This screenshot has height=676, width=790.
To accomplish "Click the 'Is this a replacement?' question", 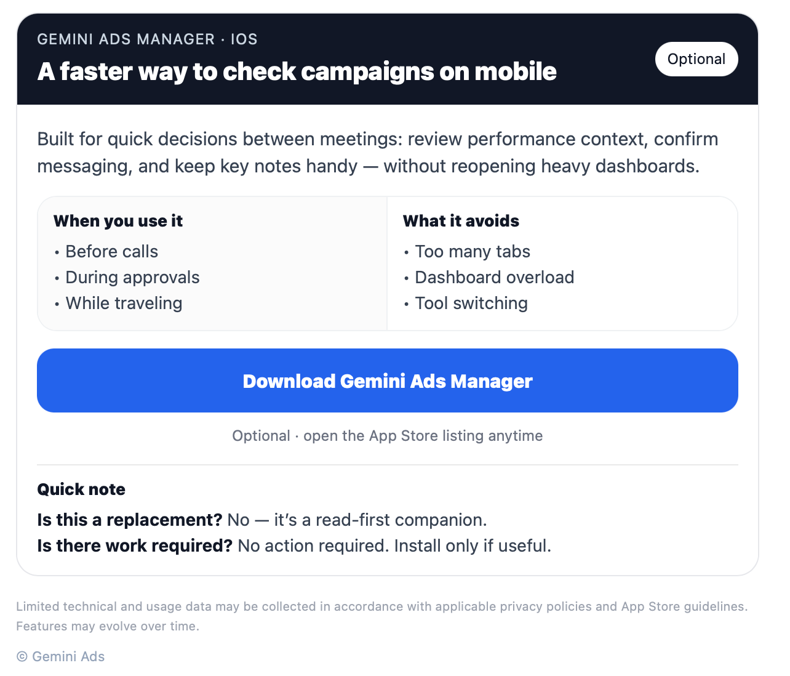I will click(129, 520).
